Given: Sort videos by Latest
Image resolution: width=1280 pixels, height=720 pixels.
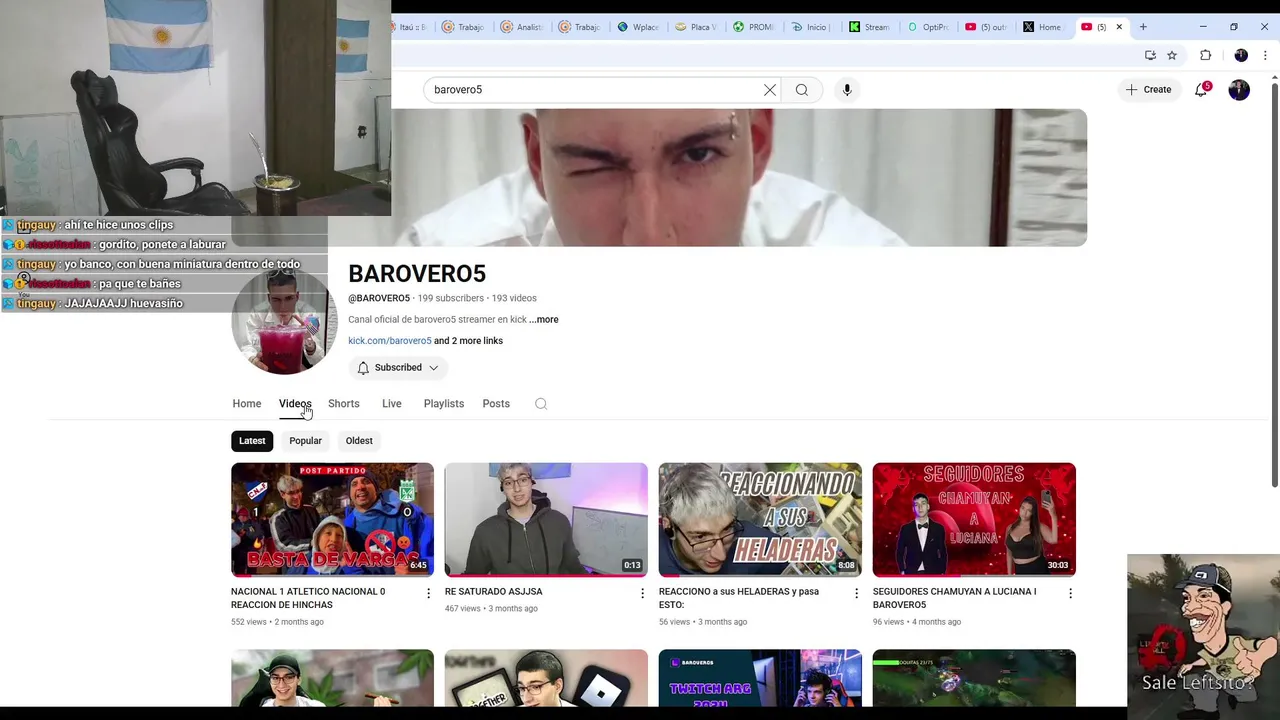Looking at the screenshot, I should (252, 441).
